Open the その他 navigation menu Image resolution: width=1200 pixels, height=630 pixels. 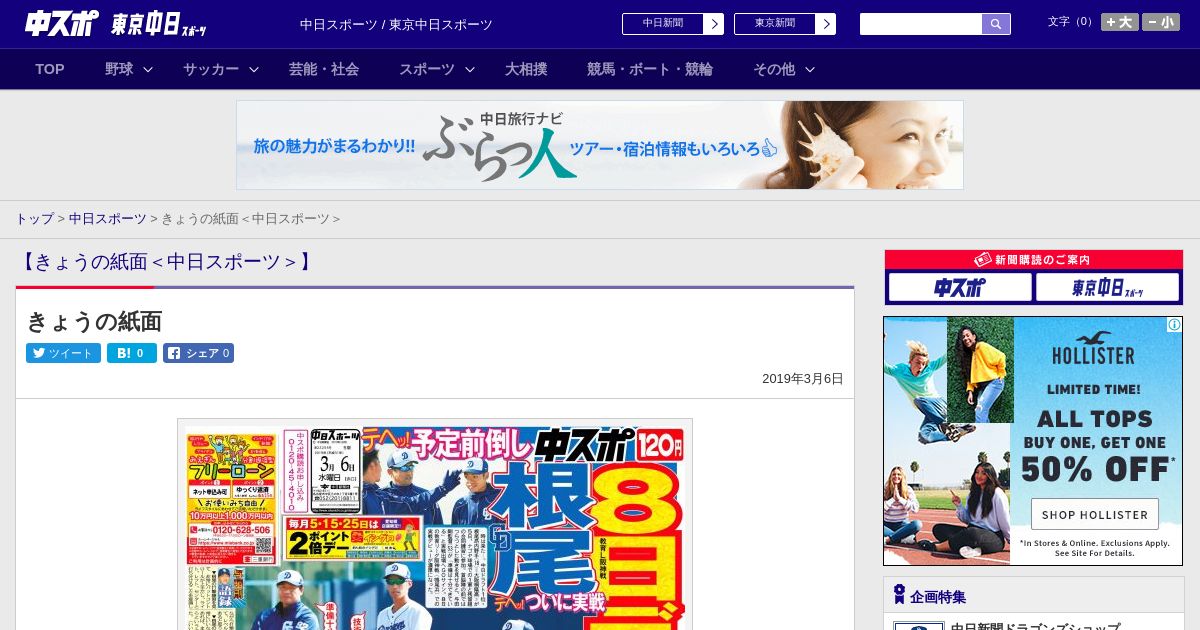pyautogui.click(x=774, y=69)
